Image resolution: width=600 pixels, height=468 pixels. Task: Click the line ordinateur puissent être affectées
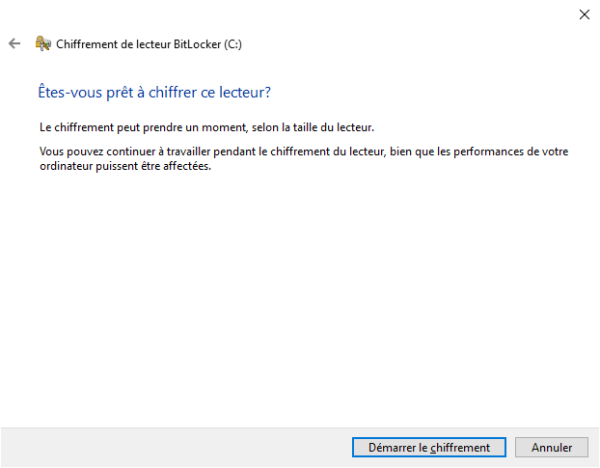(x=125, y=166)
